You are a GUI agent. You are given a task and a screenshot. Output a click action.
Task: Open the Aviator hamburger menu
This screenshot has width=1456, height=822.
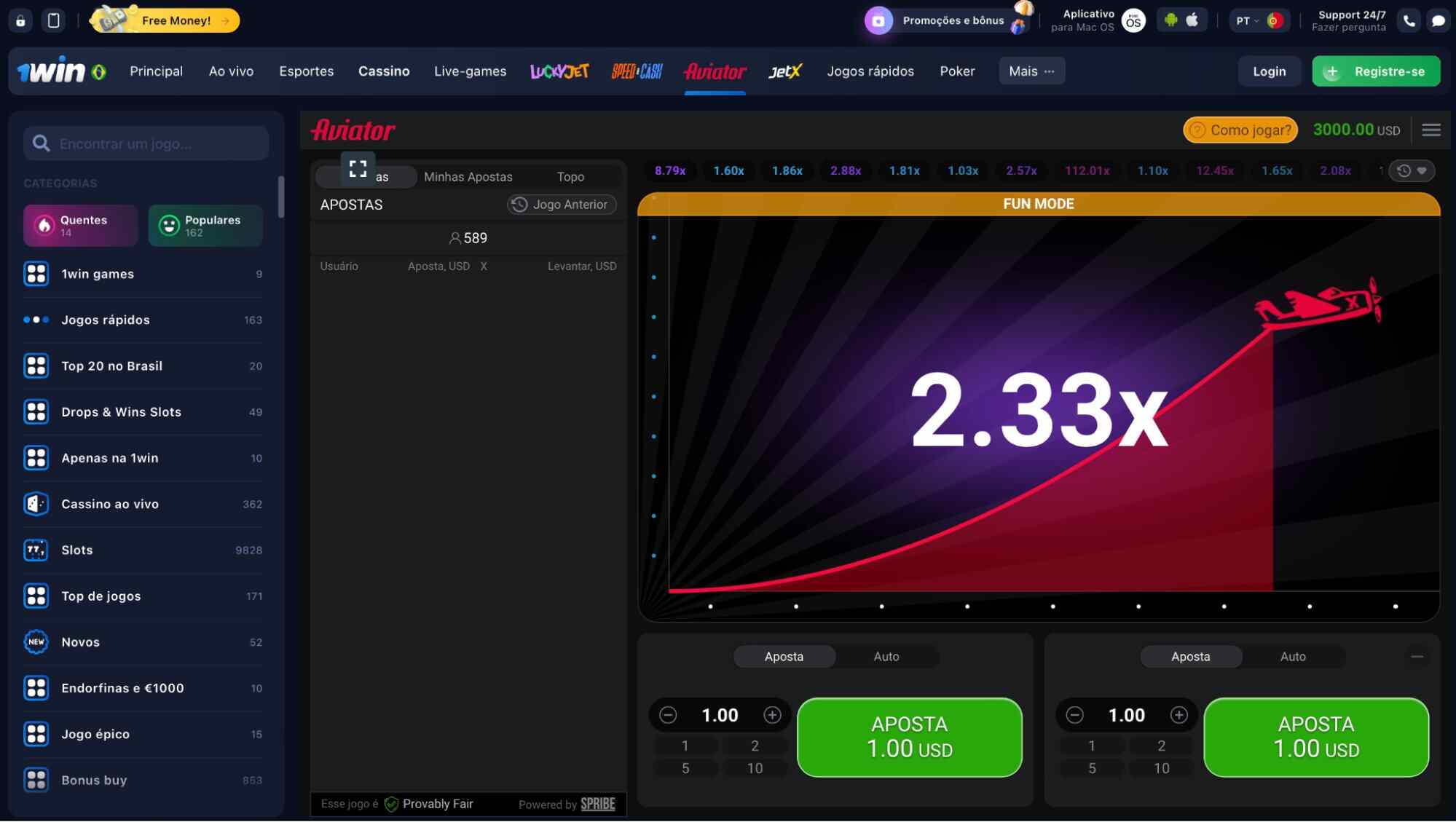1431,130
